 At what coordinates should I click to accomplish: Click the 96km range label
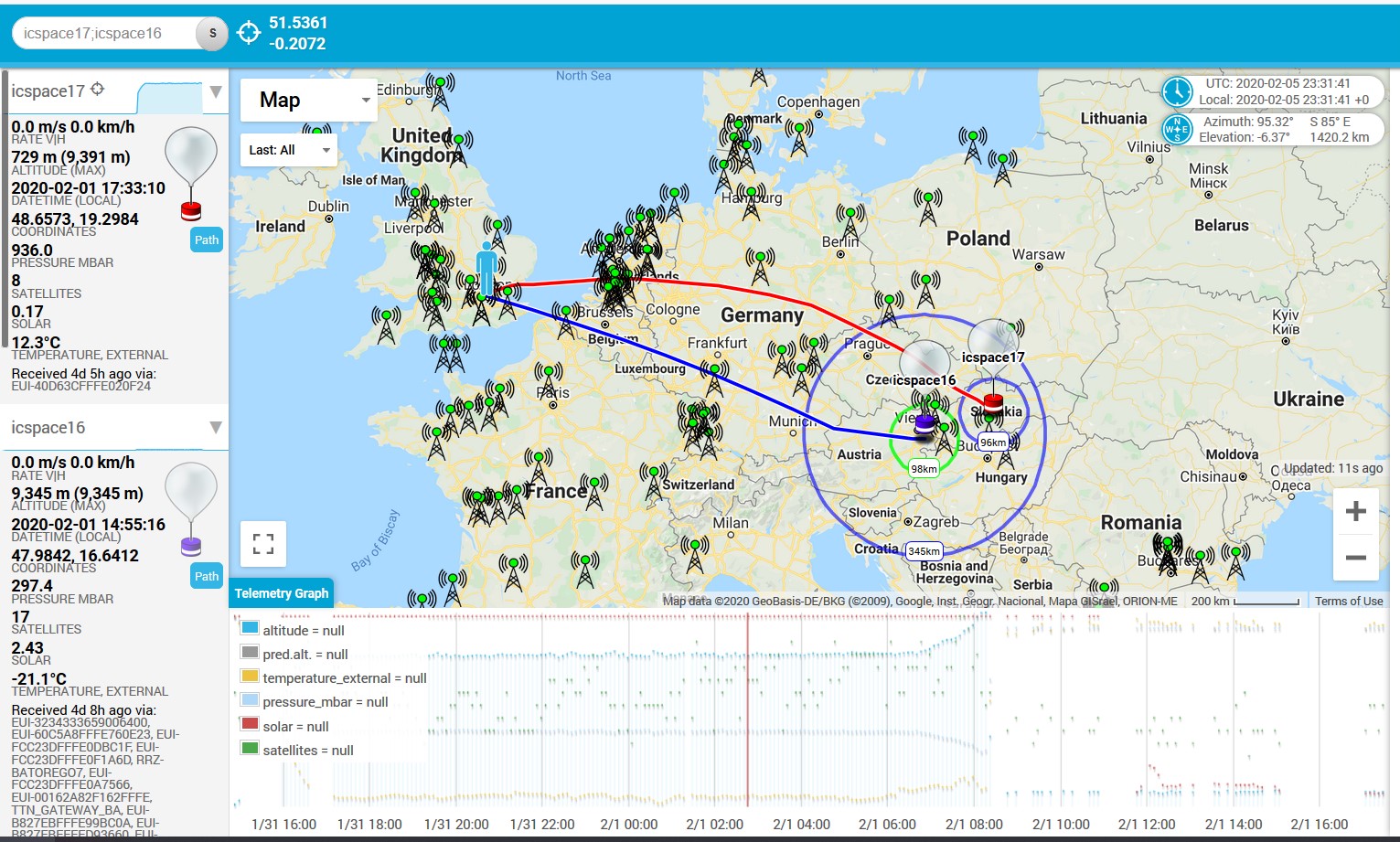coord(993,442)
